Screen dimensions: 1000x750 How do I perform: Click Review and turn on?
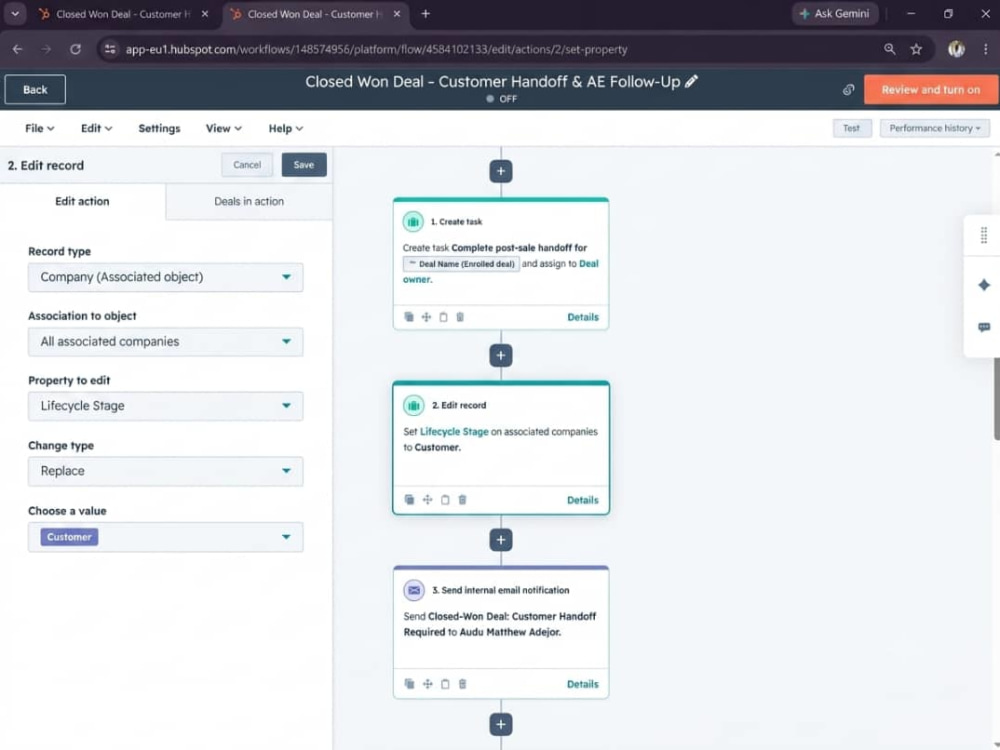coord(930,90)
